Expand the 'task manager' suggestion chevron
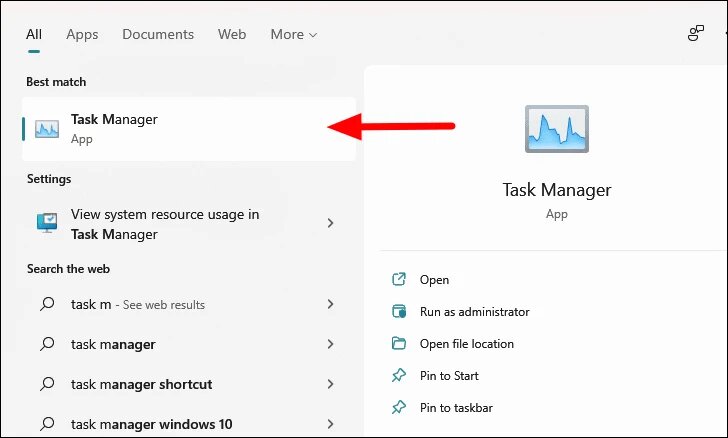Screen dimensions: 728x438 (330, 344)
